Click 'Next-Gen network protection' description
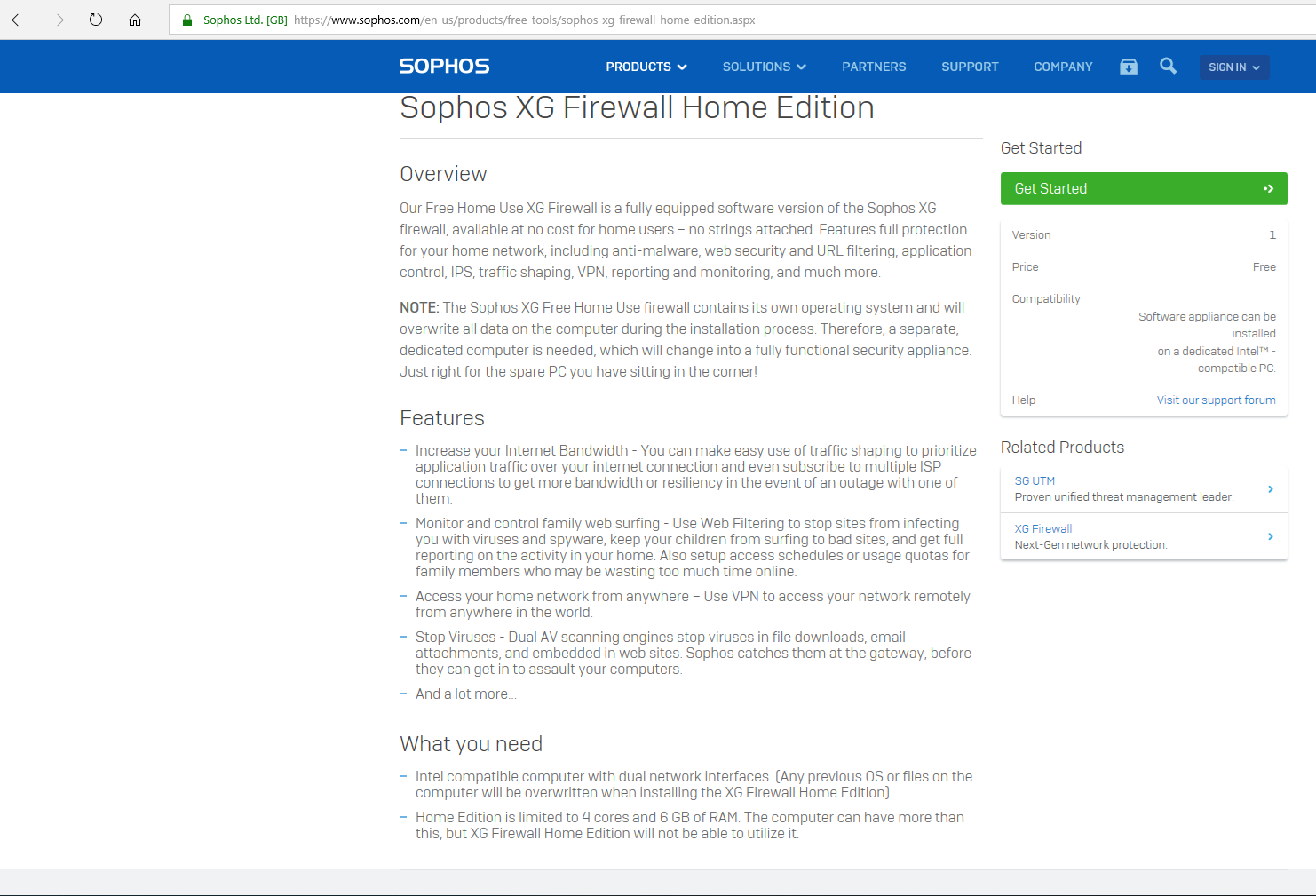 coord(1090,545)
